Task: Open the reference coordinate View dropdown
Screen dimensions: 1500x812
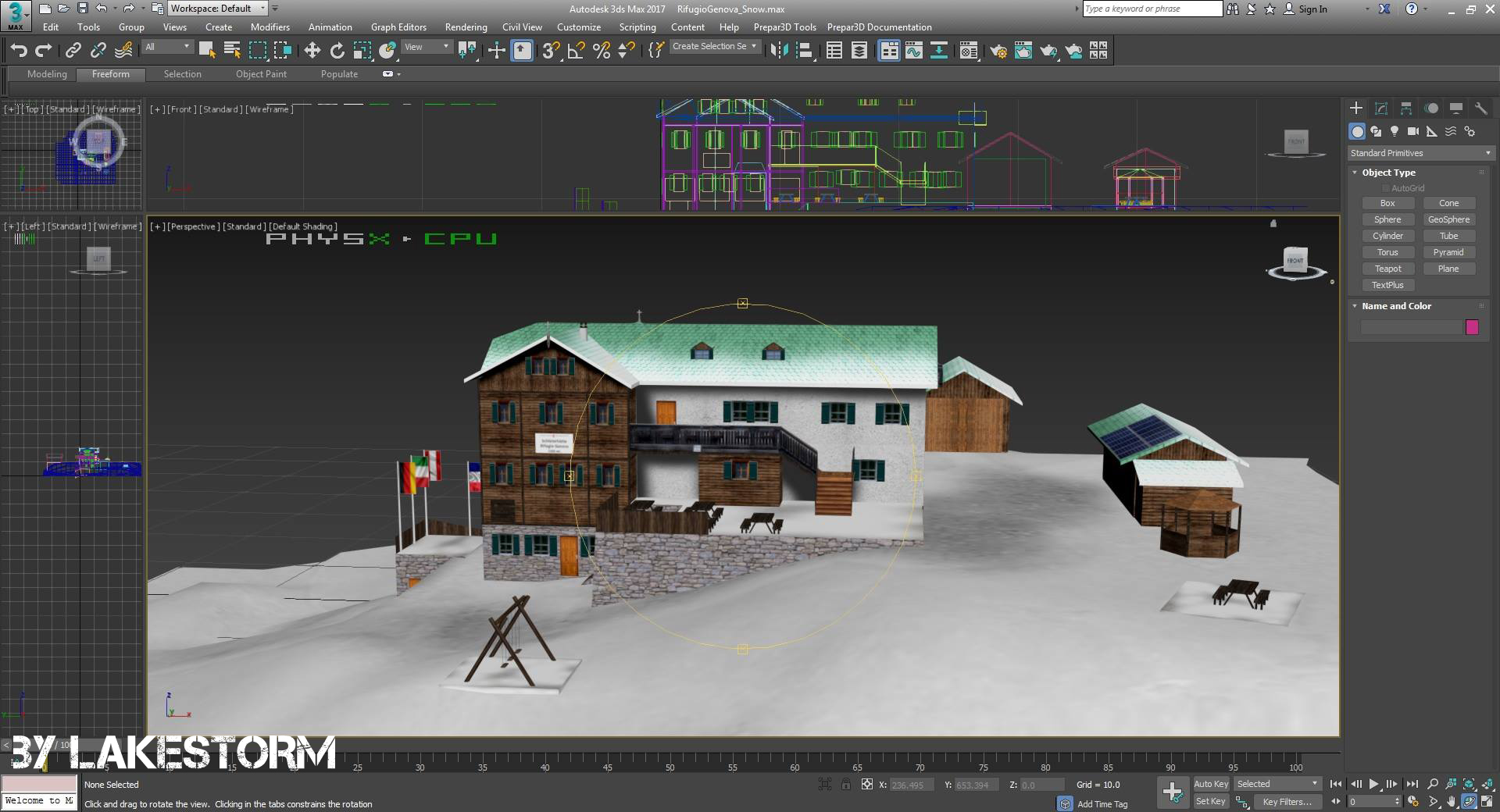Action: point(427,47)
